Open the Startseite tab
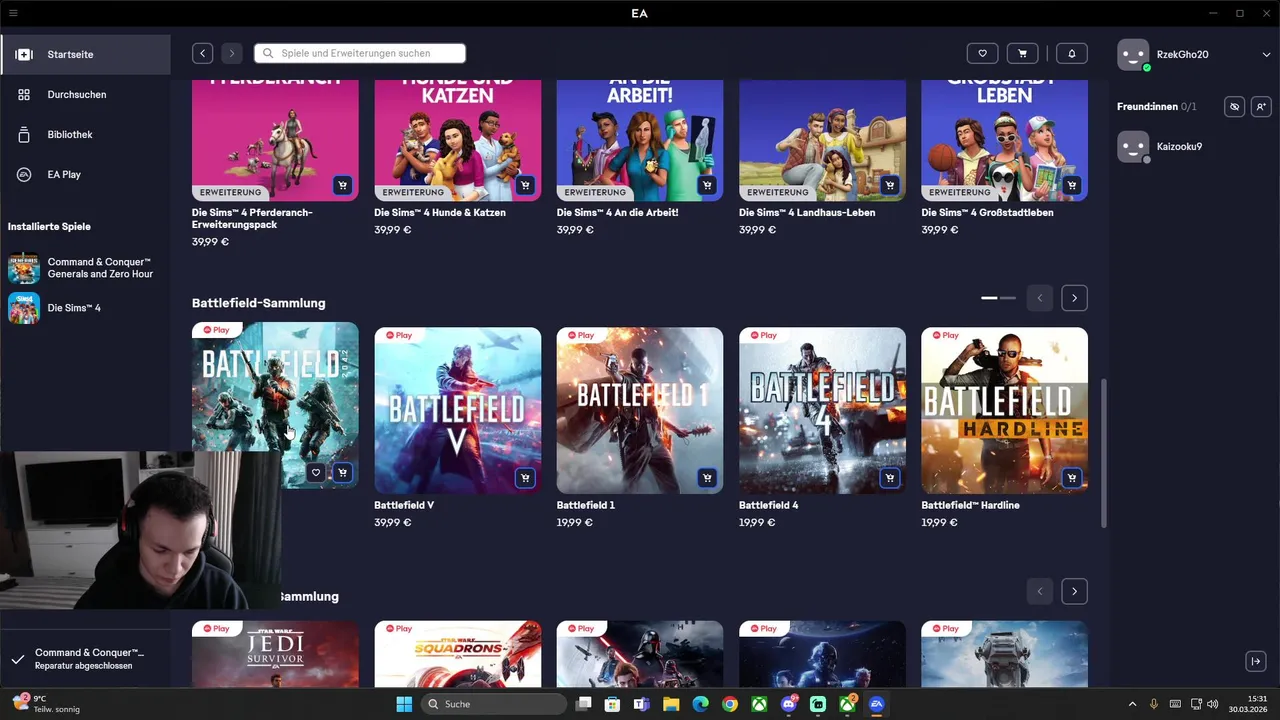Screen dimensions: 1280x720 click(86, 54)
